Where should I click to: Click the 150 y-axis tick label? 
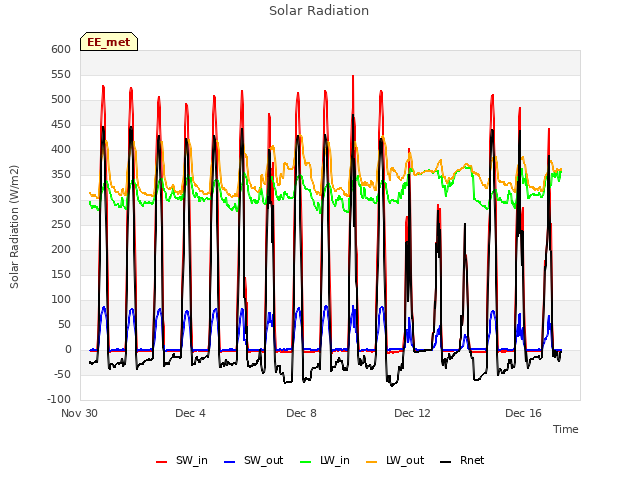click(x=61, y=275)
